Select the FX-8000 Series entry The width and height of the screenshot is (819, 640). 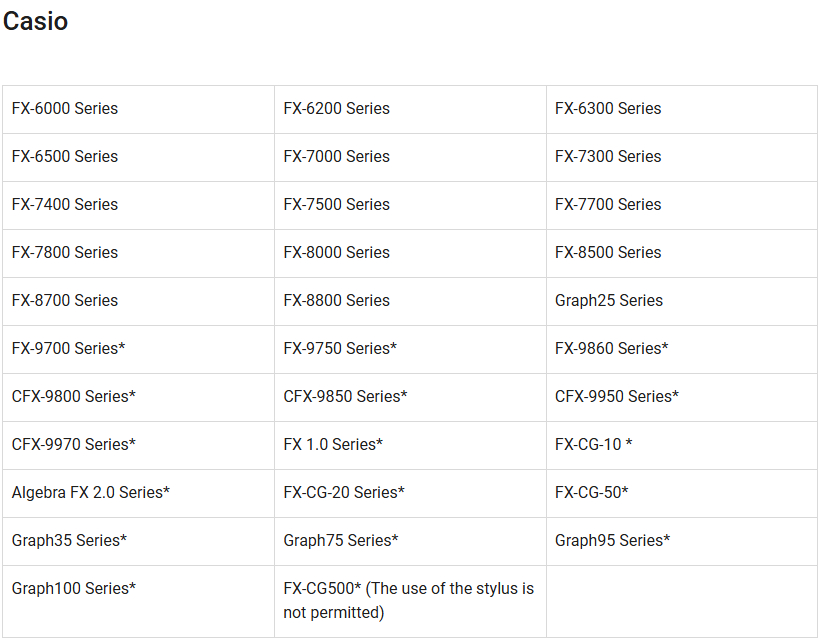pyautogui.click(x=337, y=253)
